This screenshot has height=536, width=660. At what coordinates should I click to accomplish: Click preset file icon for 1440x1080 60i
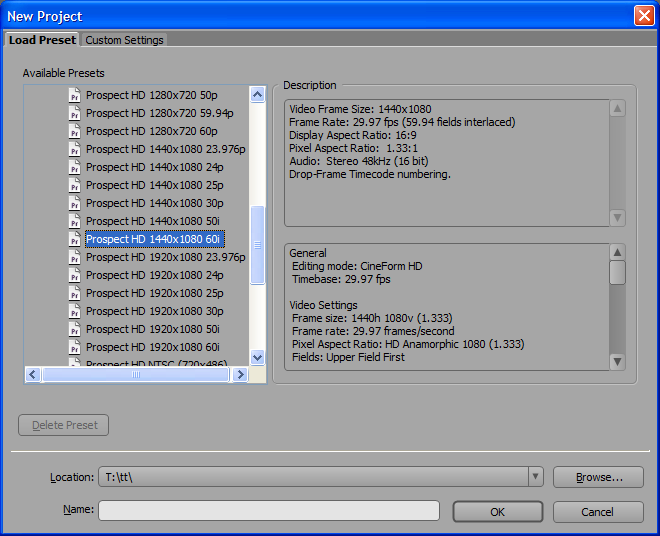pos(75,239)
